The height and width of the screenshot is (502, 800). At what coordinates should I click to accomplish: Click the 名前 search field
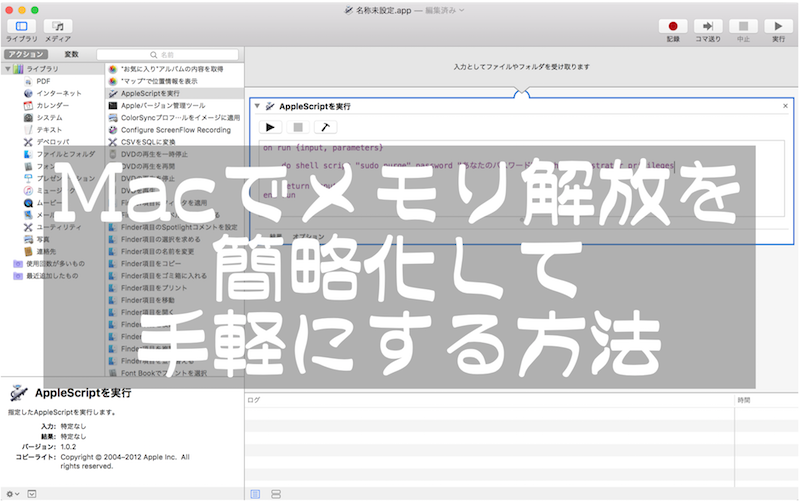pos(167,55)
